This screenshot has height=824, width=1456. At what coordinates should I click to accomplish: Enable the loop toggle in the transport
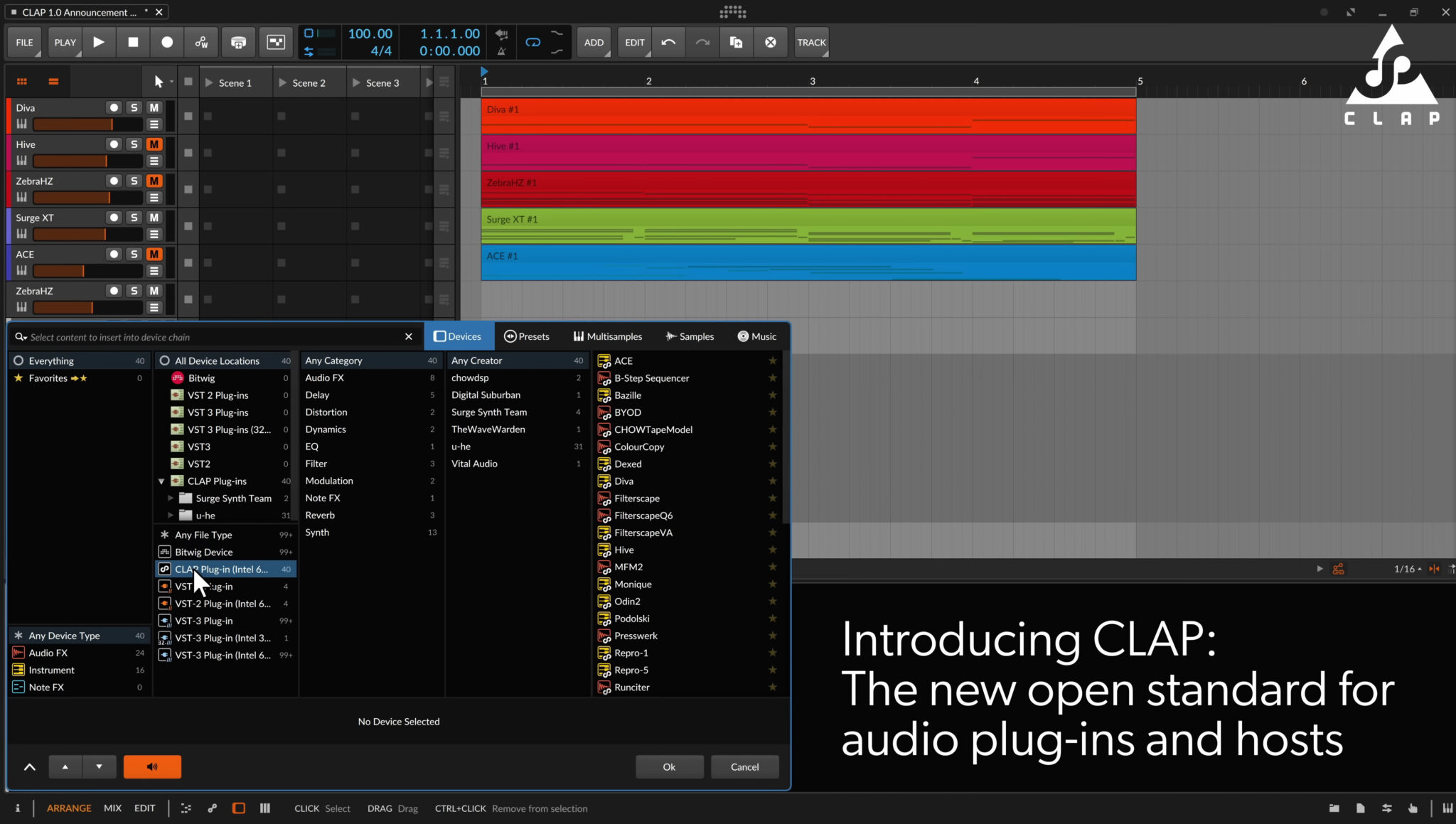point(532,42)
